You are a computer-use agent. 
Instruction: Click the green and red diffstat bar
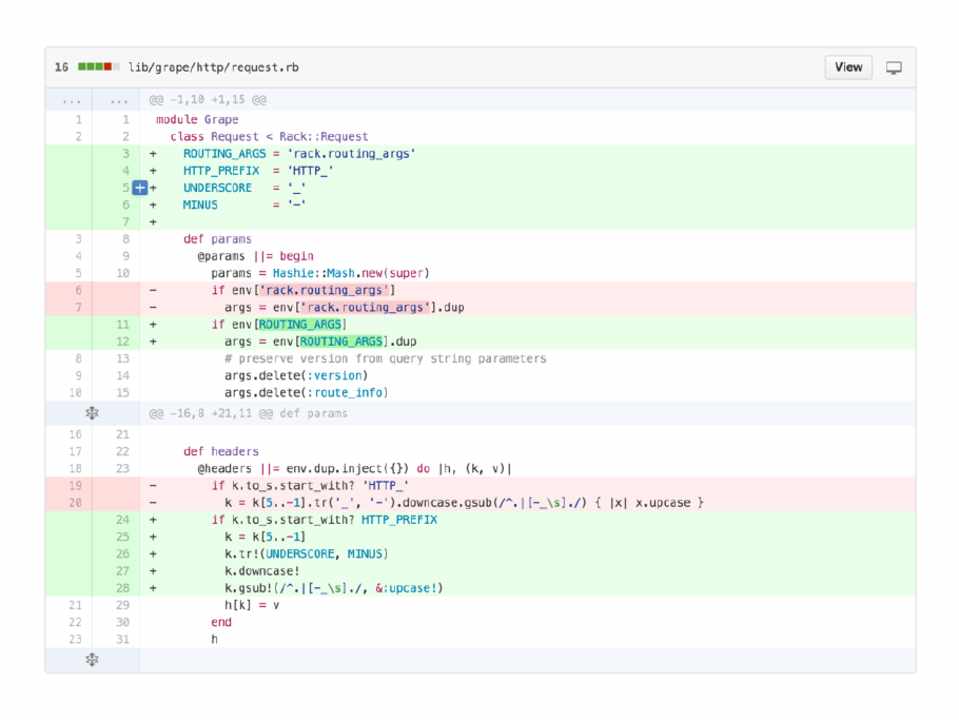click(x=98, y=68)
